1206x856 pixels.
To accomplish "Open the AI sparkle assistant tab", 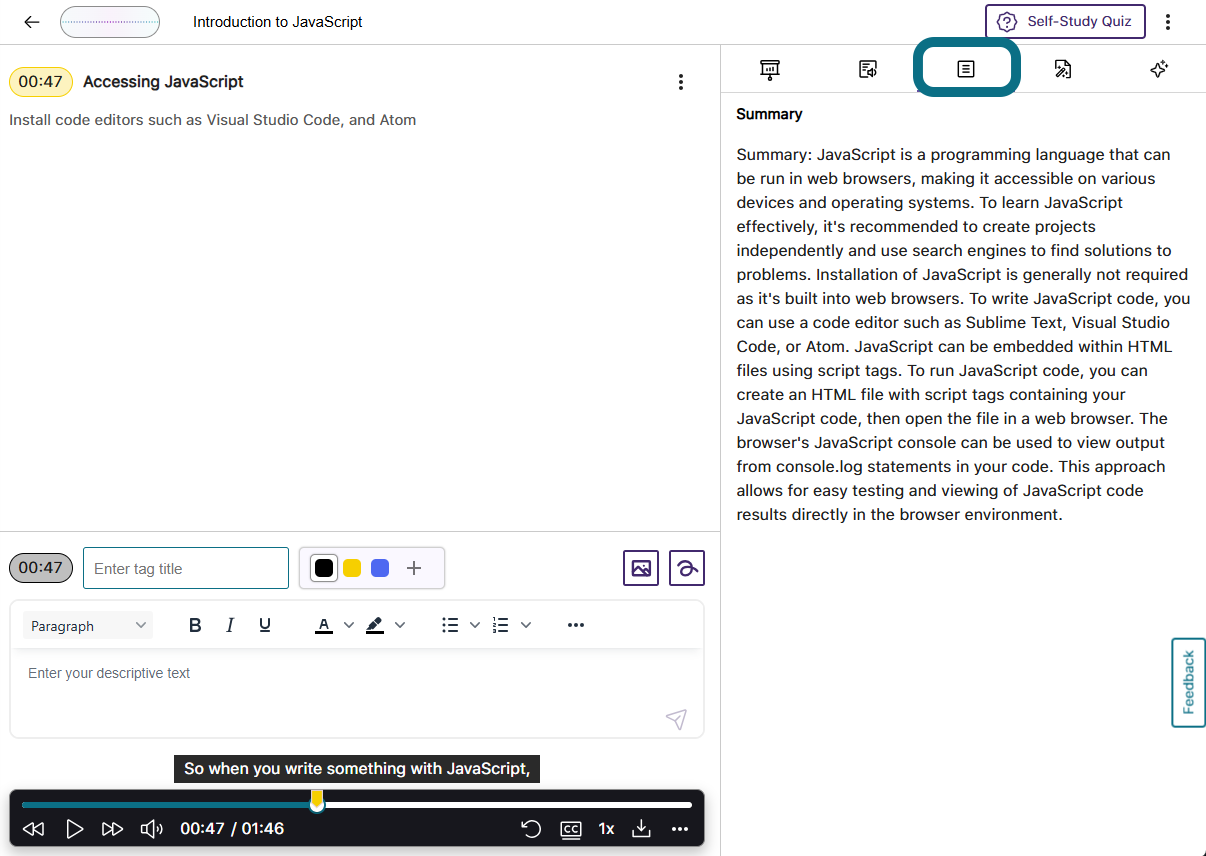I will coord(1159,69).
